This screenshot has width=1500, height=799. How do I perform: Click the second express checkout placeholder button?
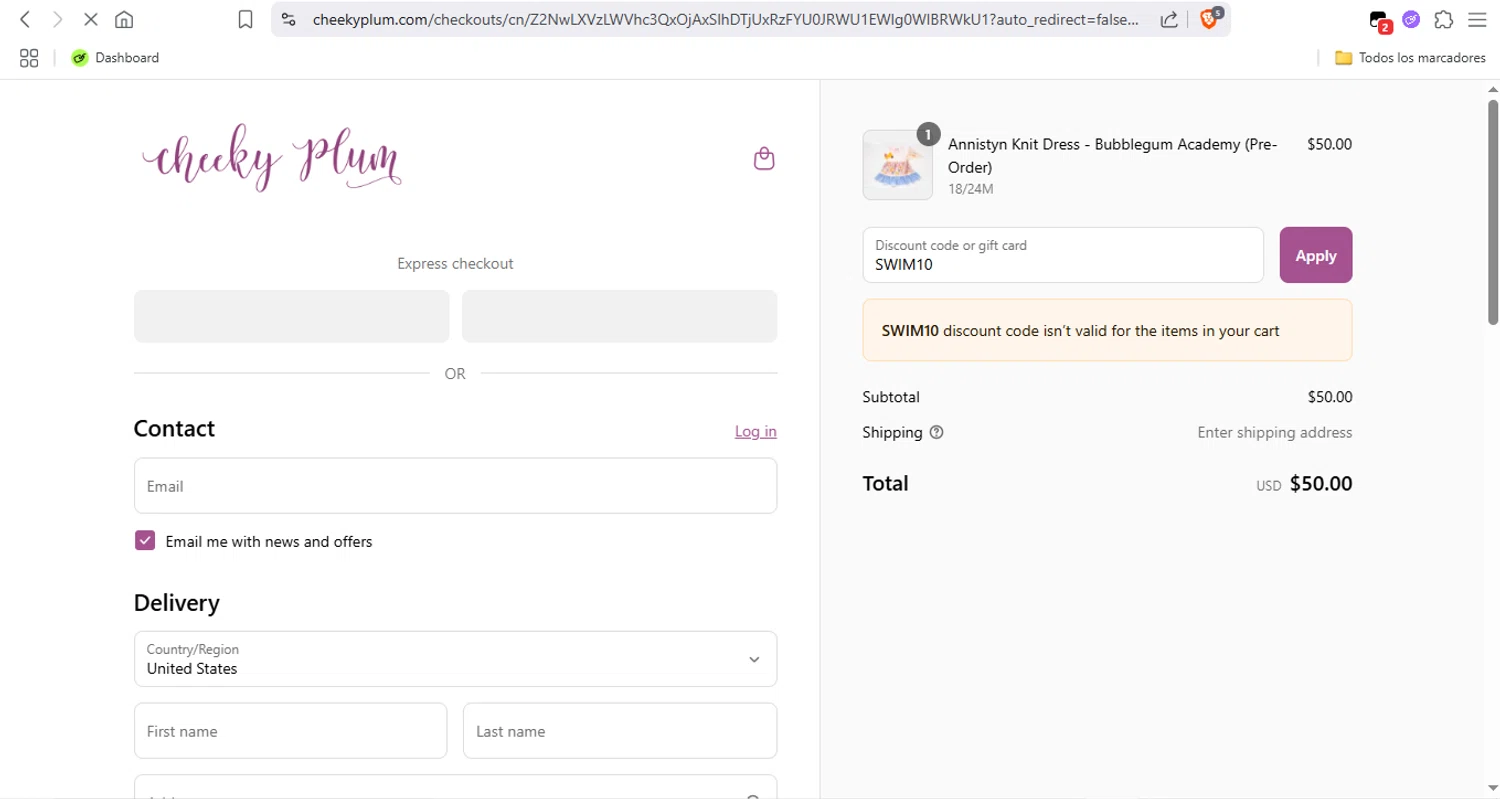(619, 316)
